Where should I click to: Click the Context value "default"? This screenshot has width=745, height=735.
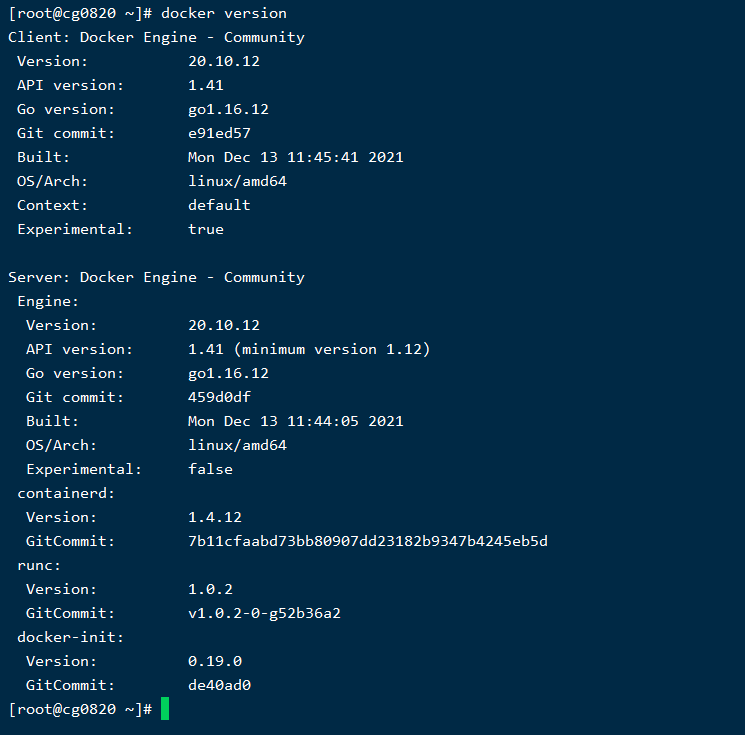pos(219,205)
